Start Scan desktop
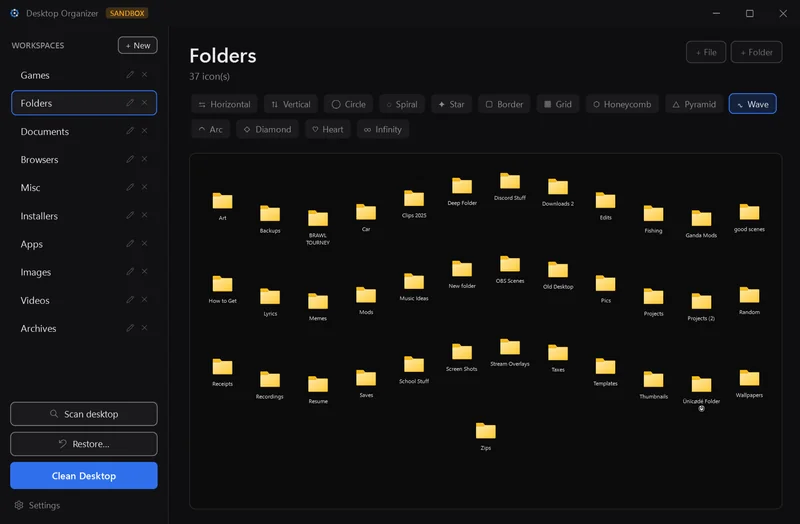Viewport: 800px width, 524px height. 84,414
